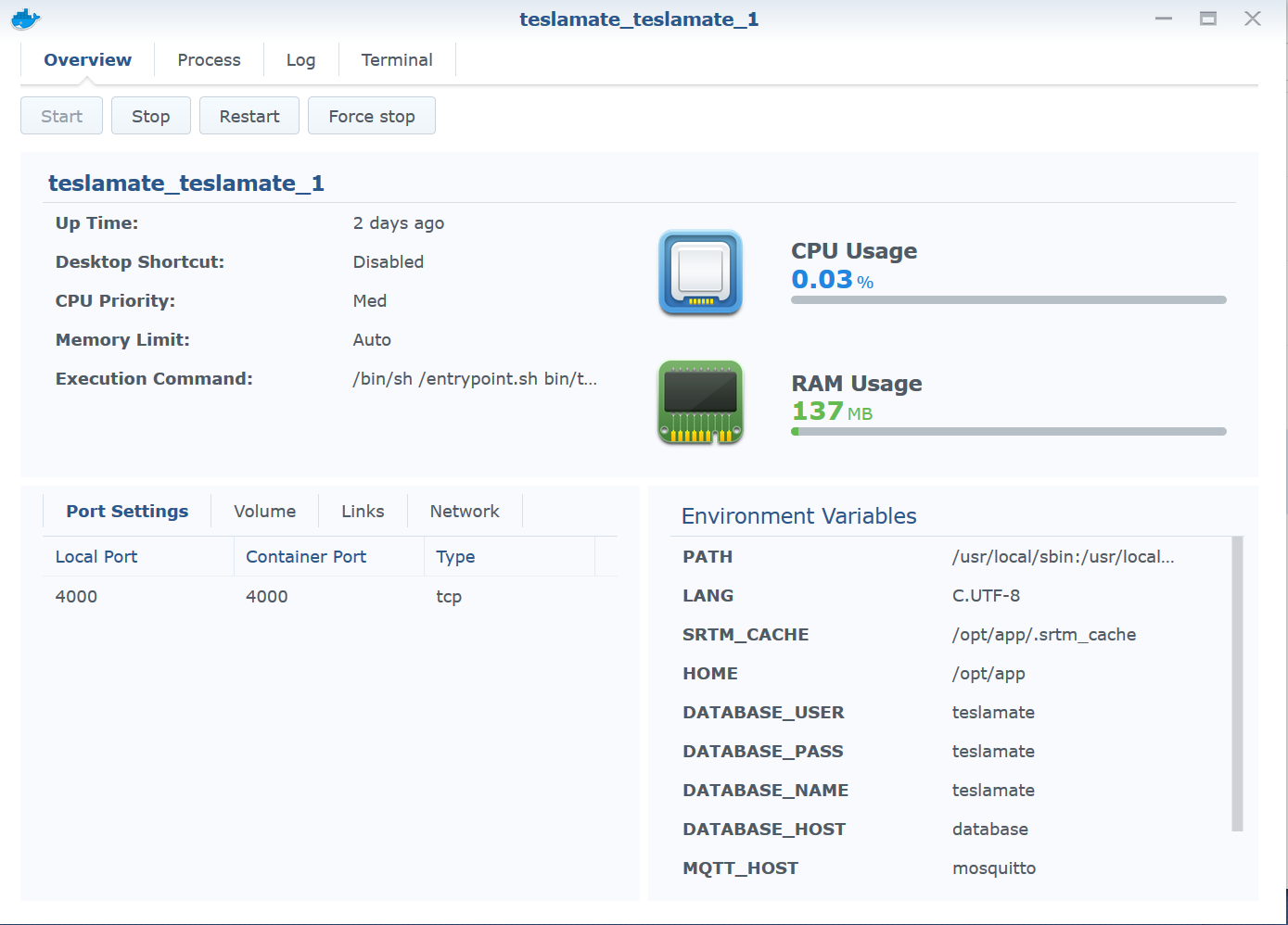1288x925 pixels.
Task: Select the DATABASE_HOST variable
Action: [x=764, y=830]
